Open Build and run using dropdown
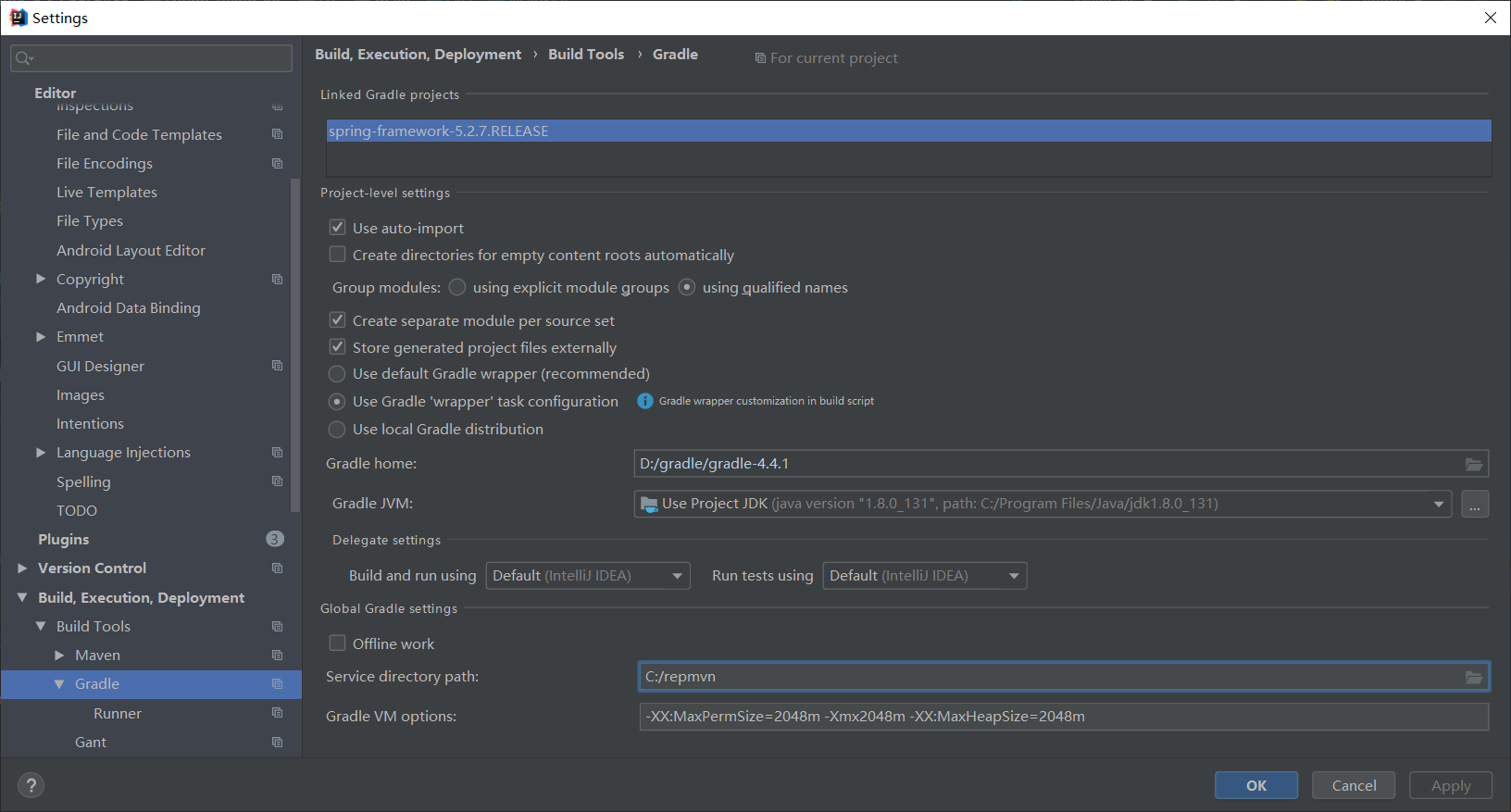The height and width of the screenshot is (812, 1511). [588, 576]
